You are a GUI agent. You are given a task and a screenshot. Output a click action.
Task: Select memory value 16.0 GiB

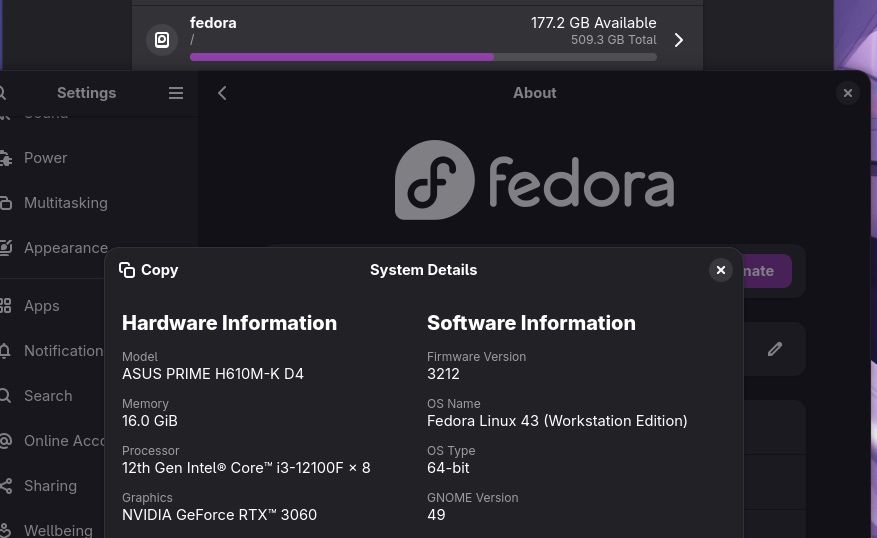click(x=149, y=421)
